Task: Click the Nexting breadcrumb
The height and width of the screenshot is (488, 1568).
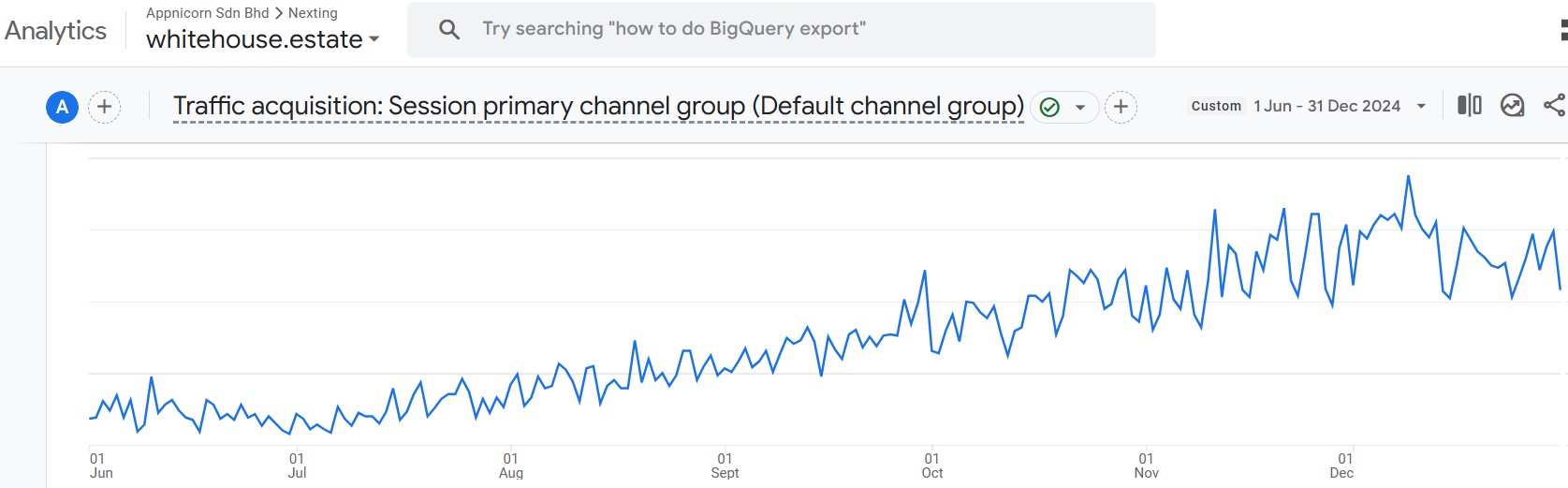Action: click(313, 13)
